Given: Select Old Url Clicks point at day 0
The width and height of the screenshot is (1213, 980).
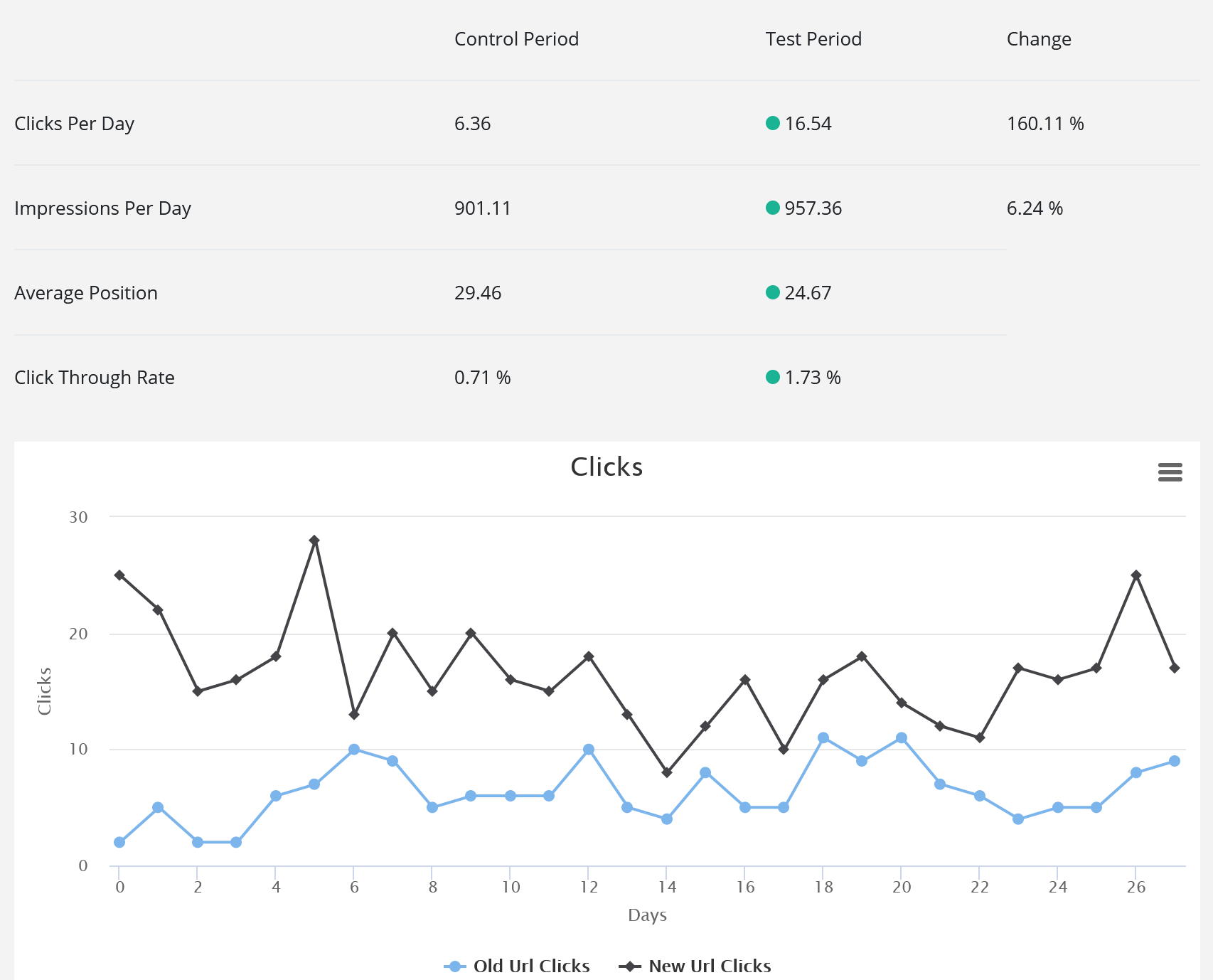Looking at the screenshot, I should pyautogui.click(x=119, y=842).
